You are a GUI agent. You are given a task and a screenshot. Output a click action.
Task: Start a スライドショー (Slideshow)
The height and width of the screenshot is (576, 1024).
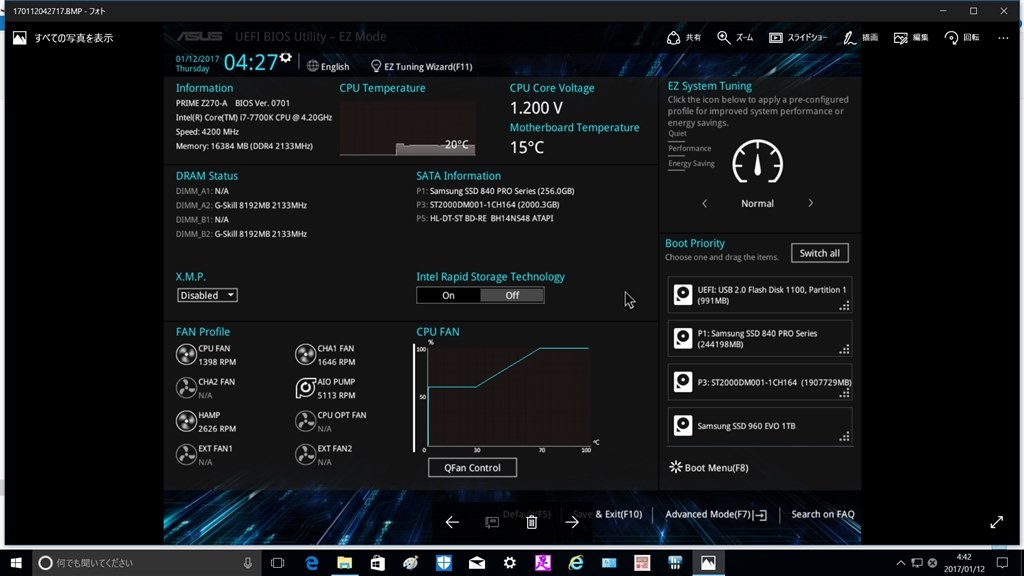click(776, 37)
